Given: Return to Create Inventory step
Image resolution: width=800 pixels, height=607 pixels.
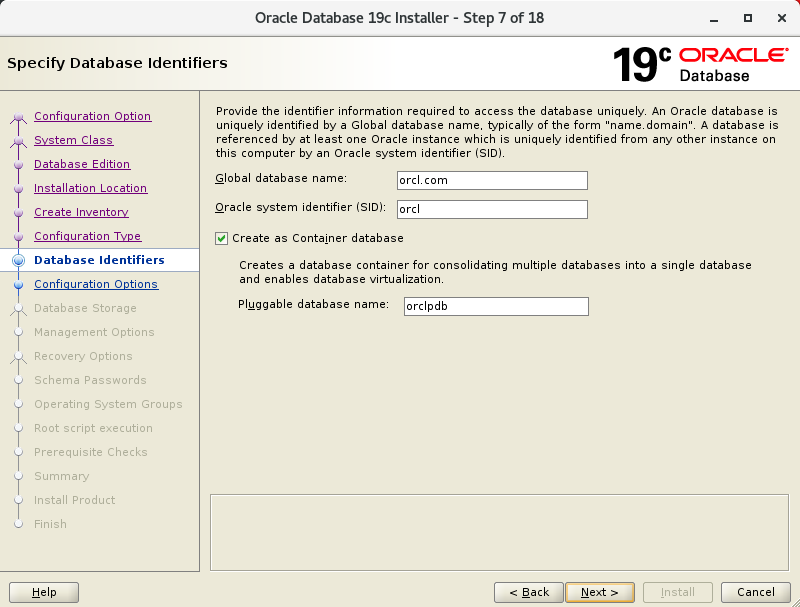Looking at the screenshot, I should 81,212.
